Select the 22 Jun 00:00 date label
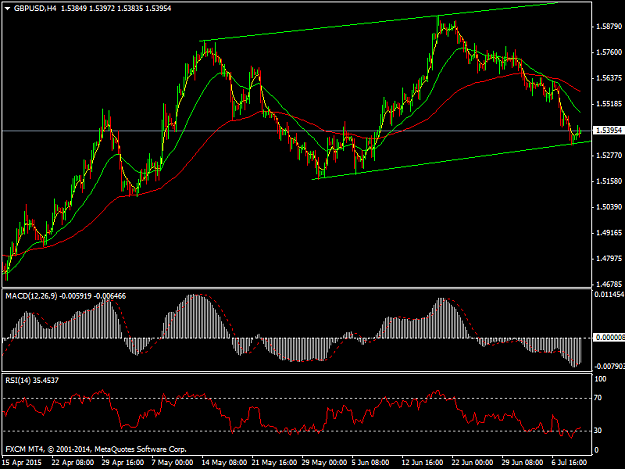Screen dimensions: 625x469 tap(472, 463)
